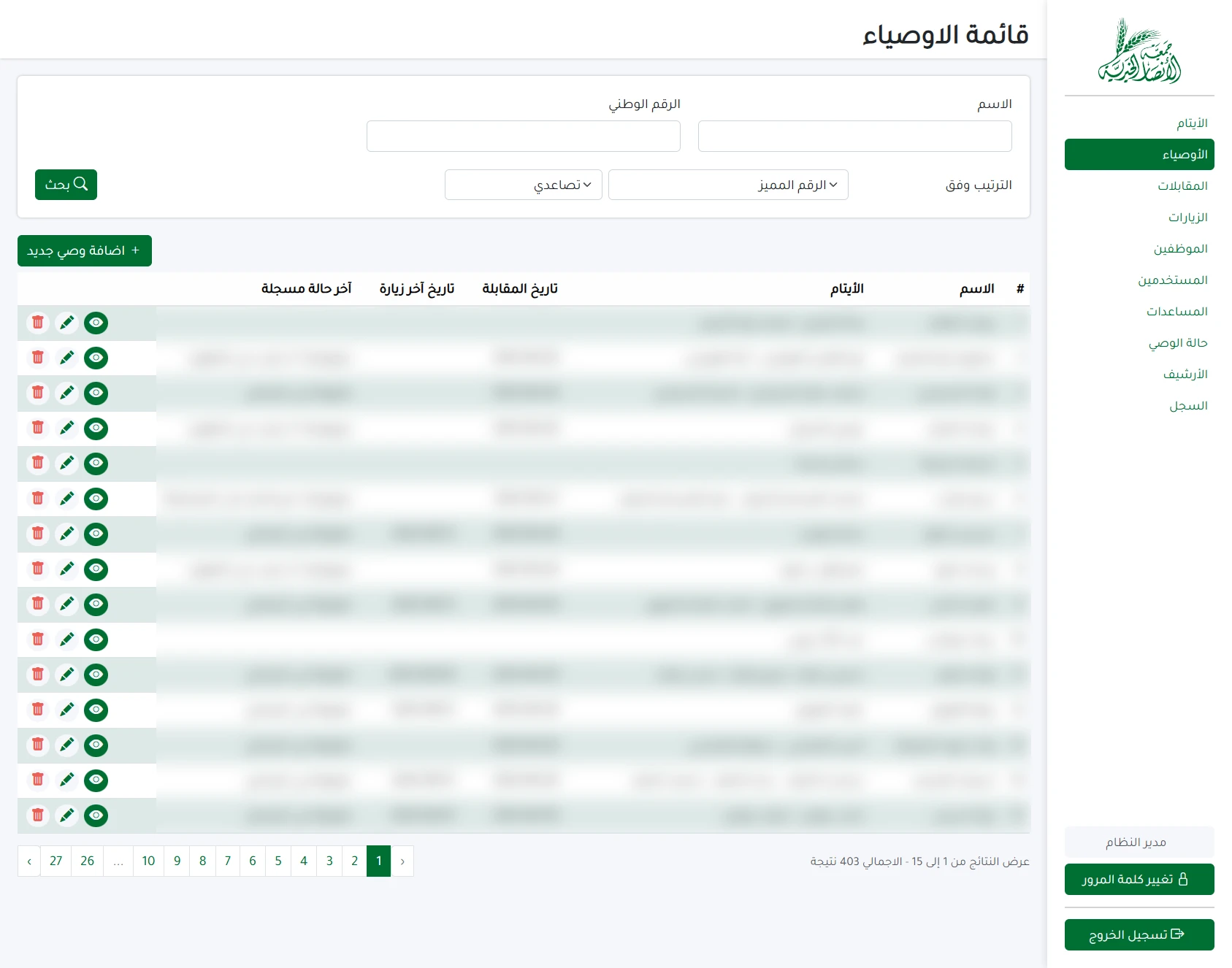Click تغيير كلمة المرور button
Image resolution: width=1232 pixels, height=968 pixels.
tap(1139, 880)
